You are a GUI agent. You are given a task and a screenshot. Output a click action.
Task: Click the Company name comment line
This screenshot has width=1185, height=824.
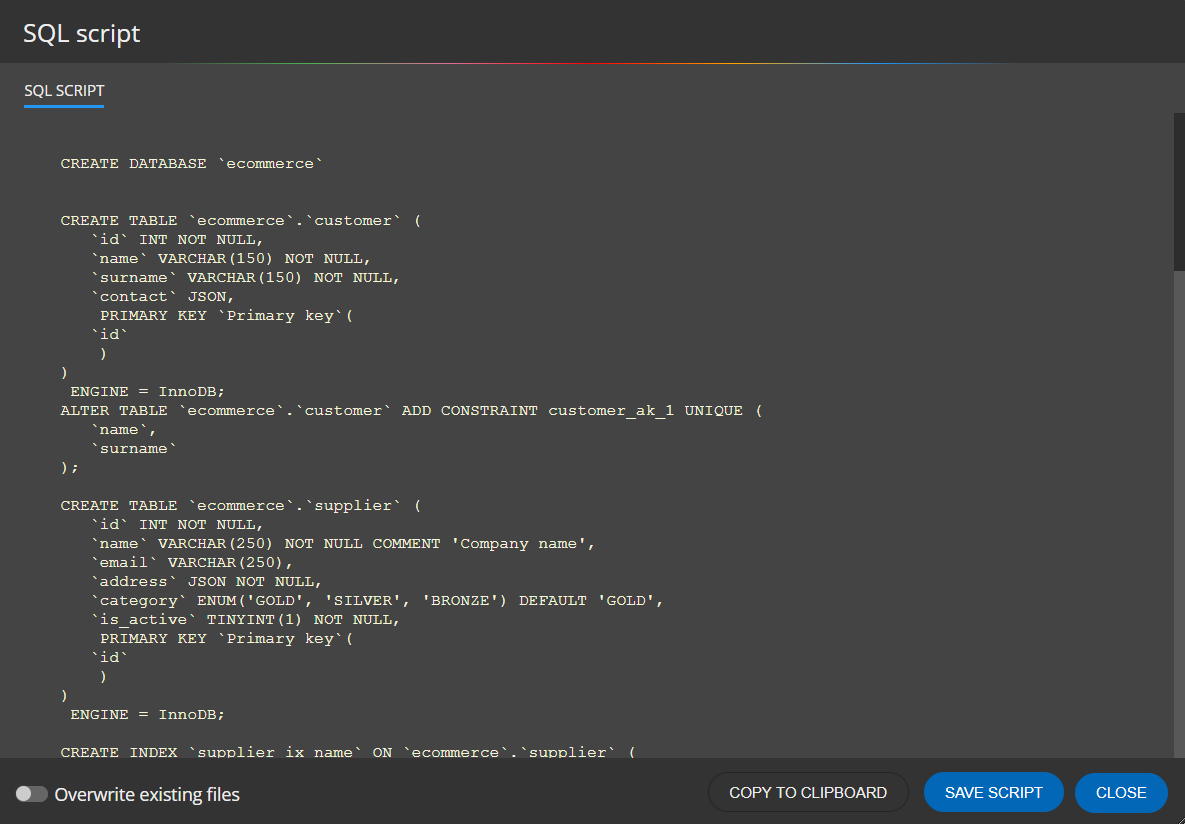point(343,544)
